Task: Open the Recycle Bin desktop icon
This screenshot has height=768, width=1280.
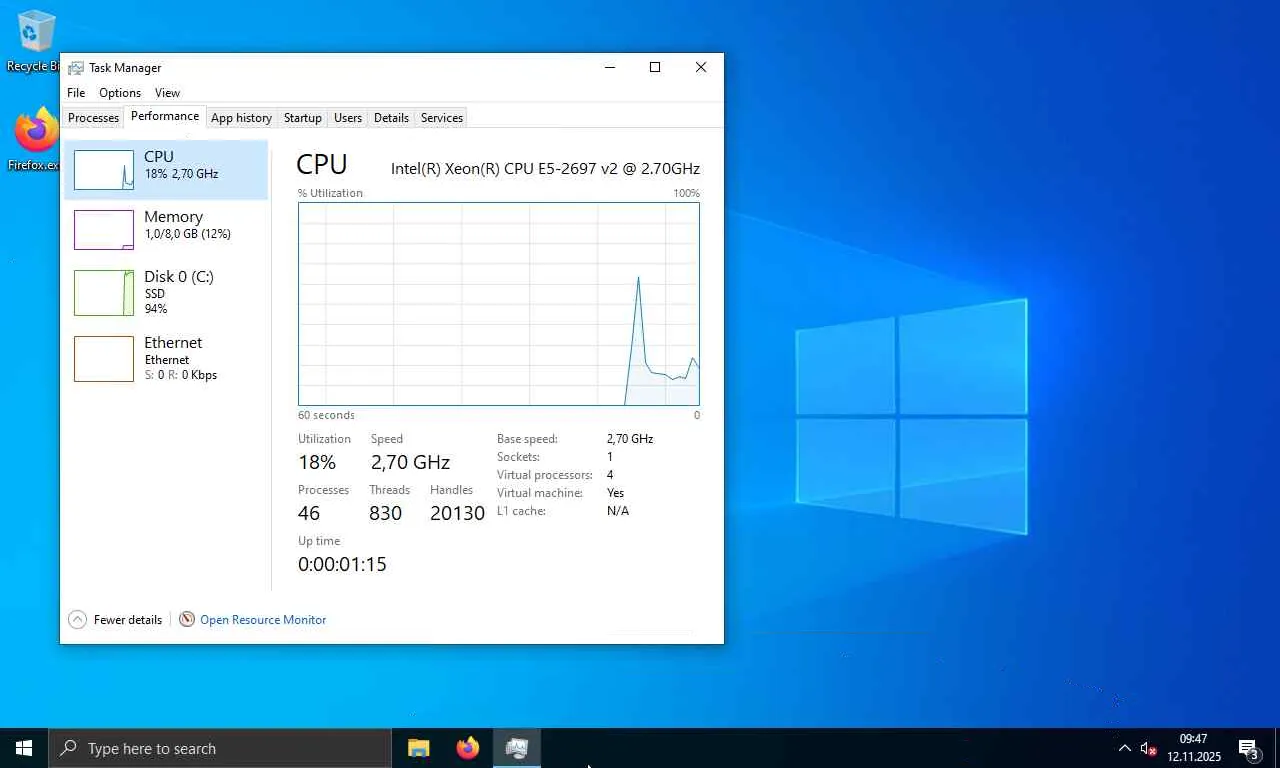Action: 35,41
